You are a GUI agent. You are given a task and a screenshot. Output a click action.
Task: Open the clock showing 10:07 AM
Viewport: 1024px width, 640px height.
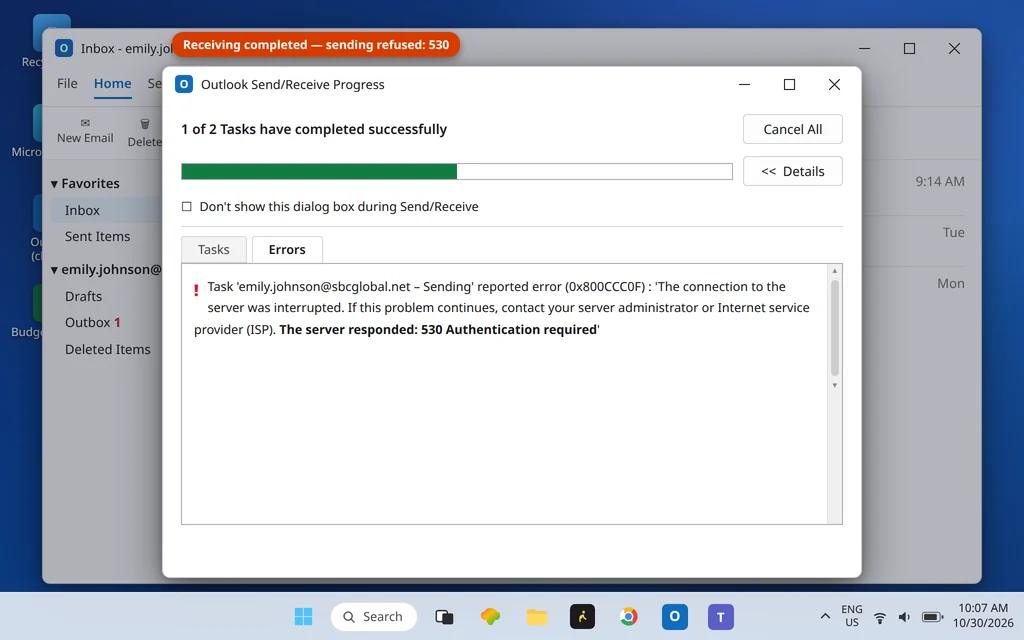pyautogui.click(x=983, y=616)
